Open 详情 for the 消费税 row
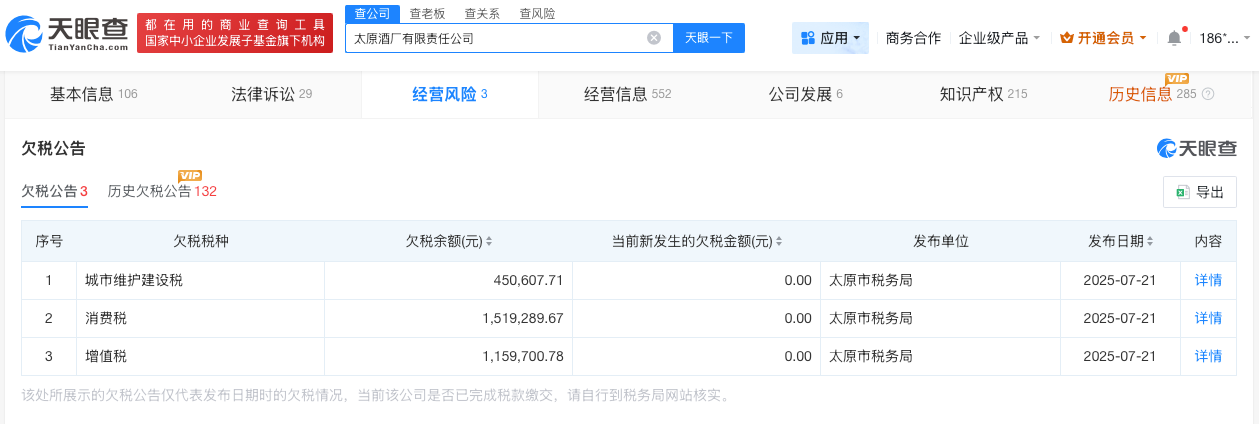This screenshot has height=424, width=1259. [1208, 318]
